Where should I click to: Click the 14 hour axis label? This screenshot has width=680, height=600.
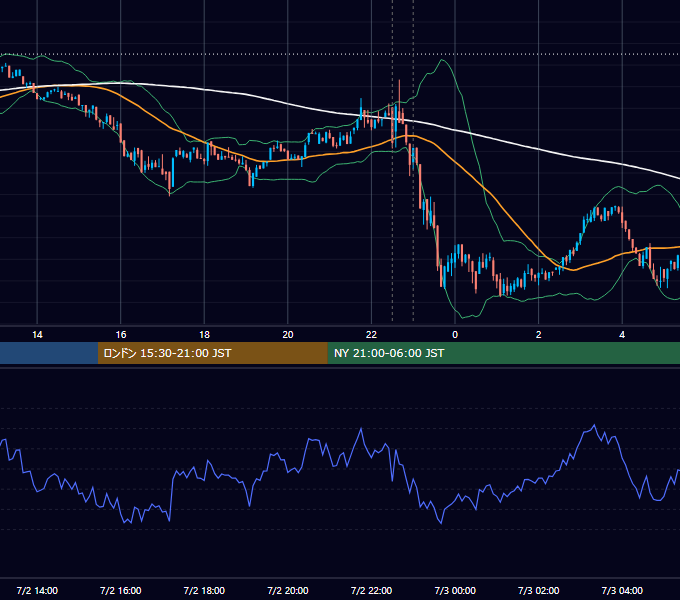37,335
